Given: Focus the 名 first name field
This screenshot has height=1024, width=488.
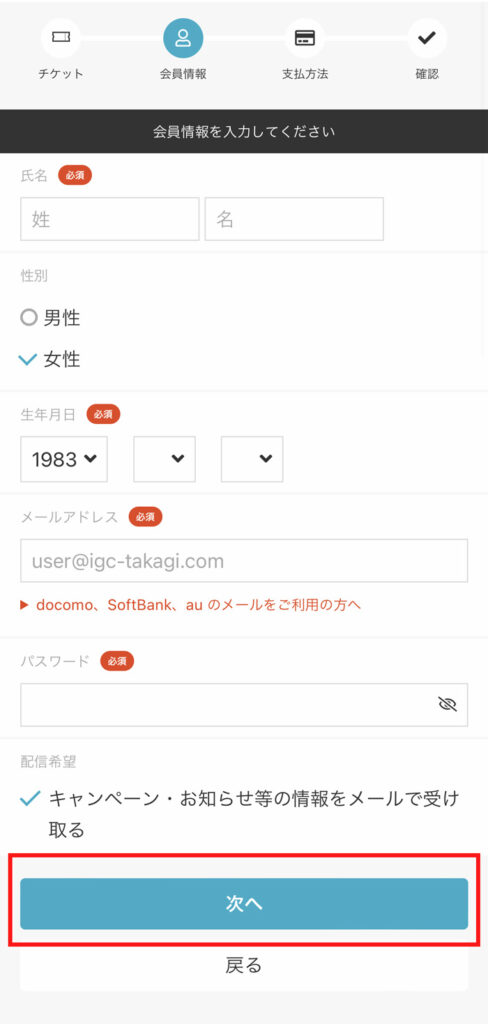Looking at the screenshot, I should coord(294,219).
